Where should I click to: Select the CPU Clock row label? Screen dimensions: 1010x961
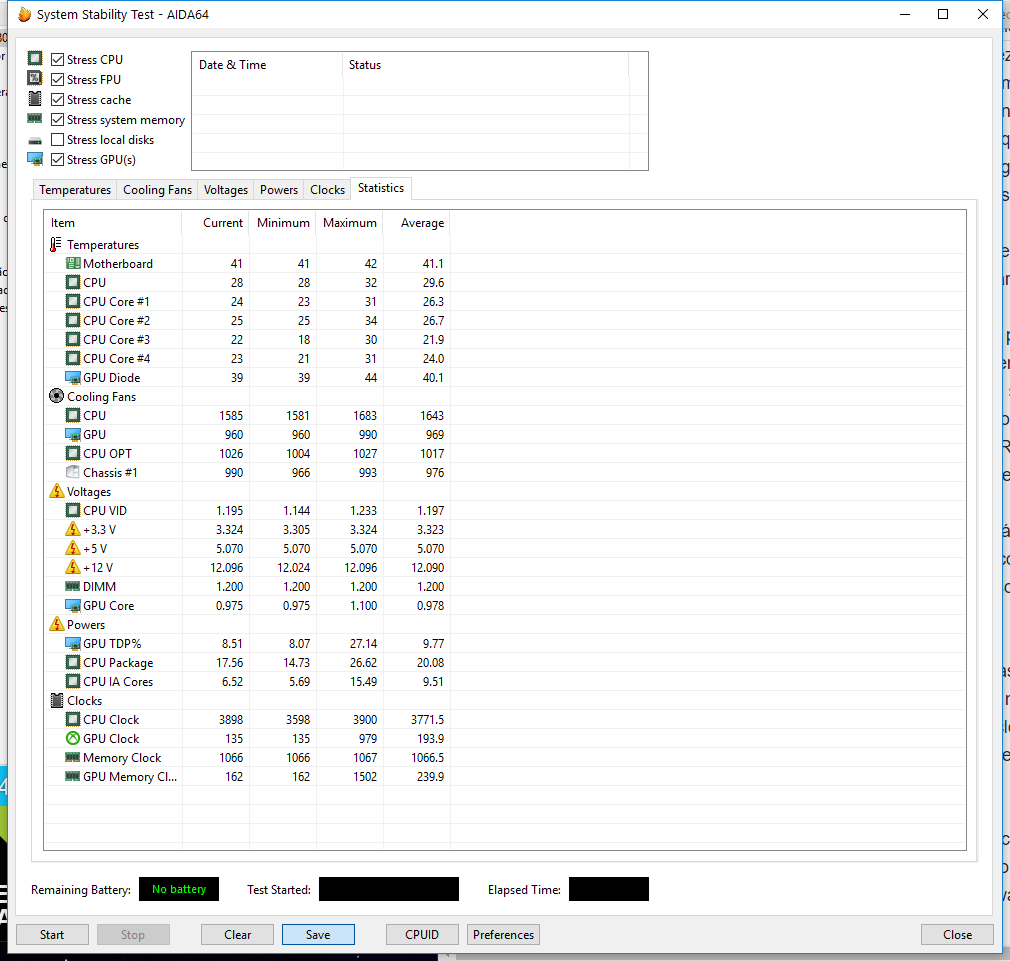[x=111, y=719]
